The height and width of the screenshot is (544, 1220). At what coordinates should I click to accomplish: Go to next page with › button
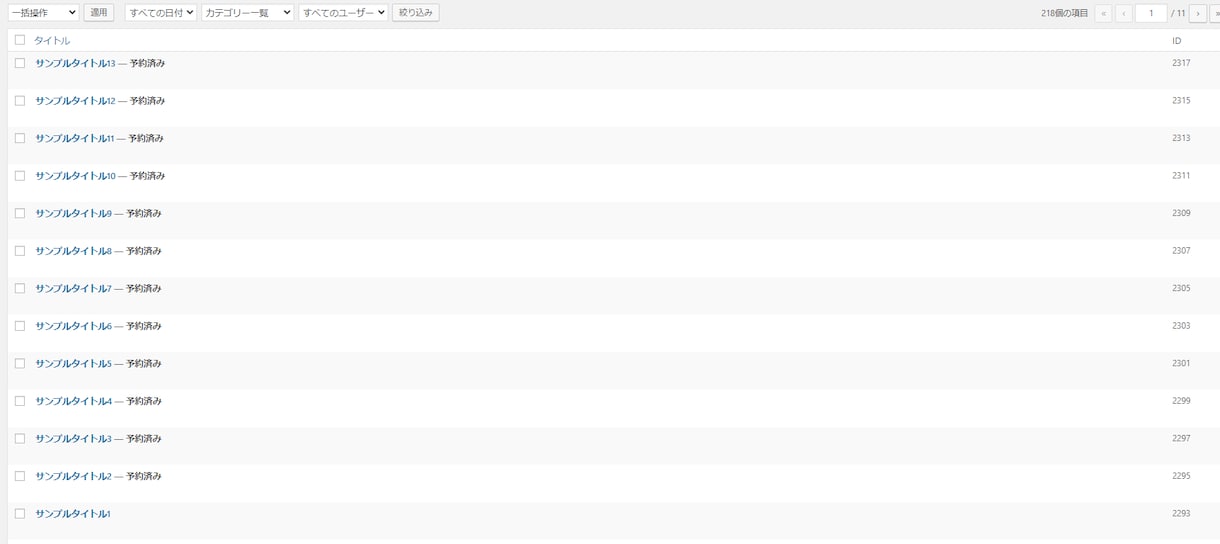pyautogui.click(x=1198, y=13)
